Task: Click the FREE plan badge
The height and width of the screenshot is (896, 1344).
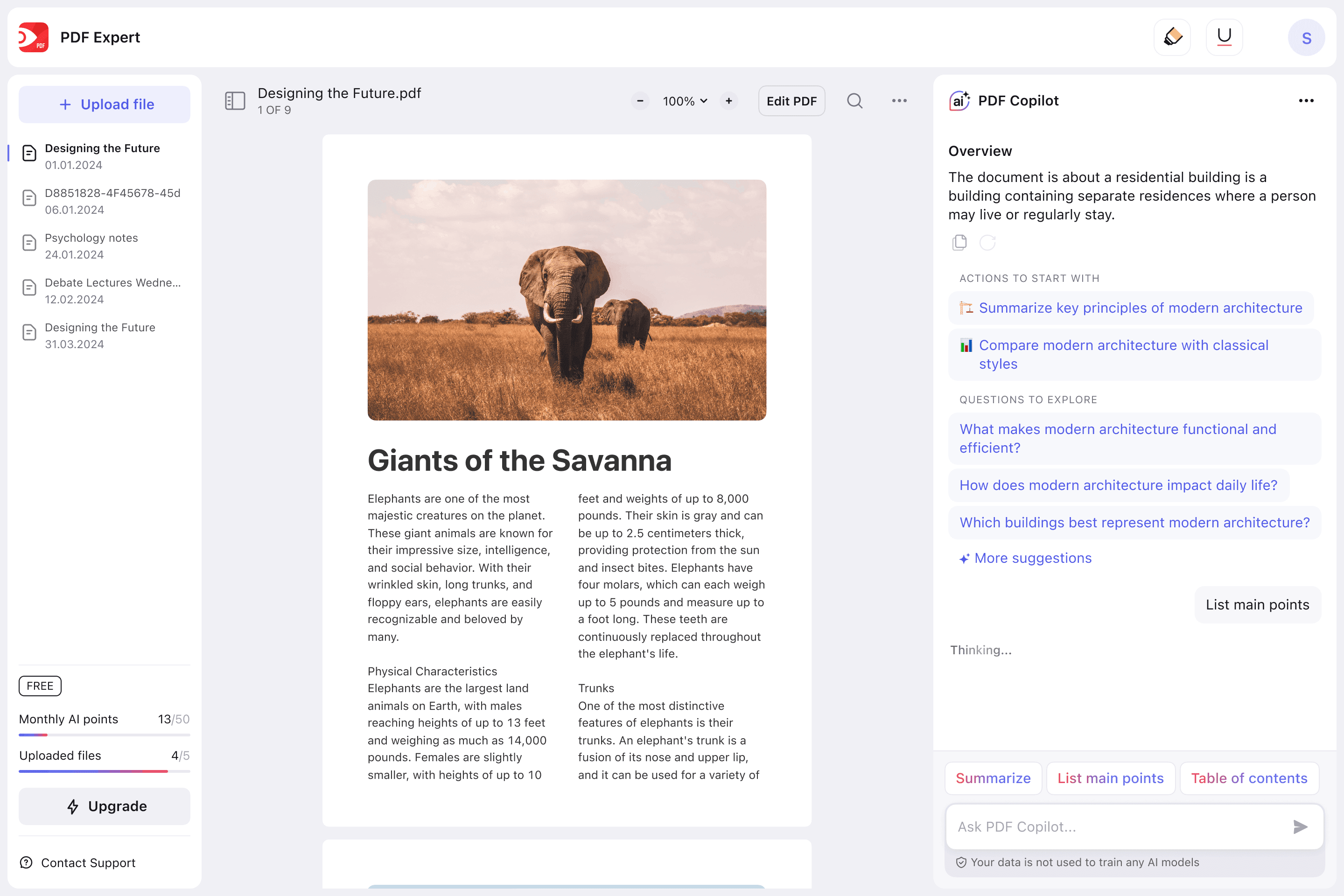Action: click(40, 686)
